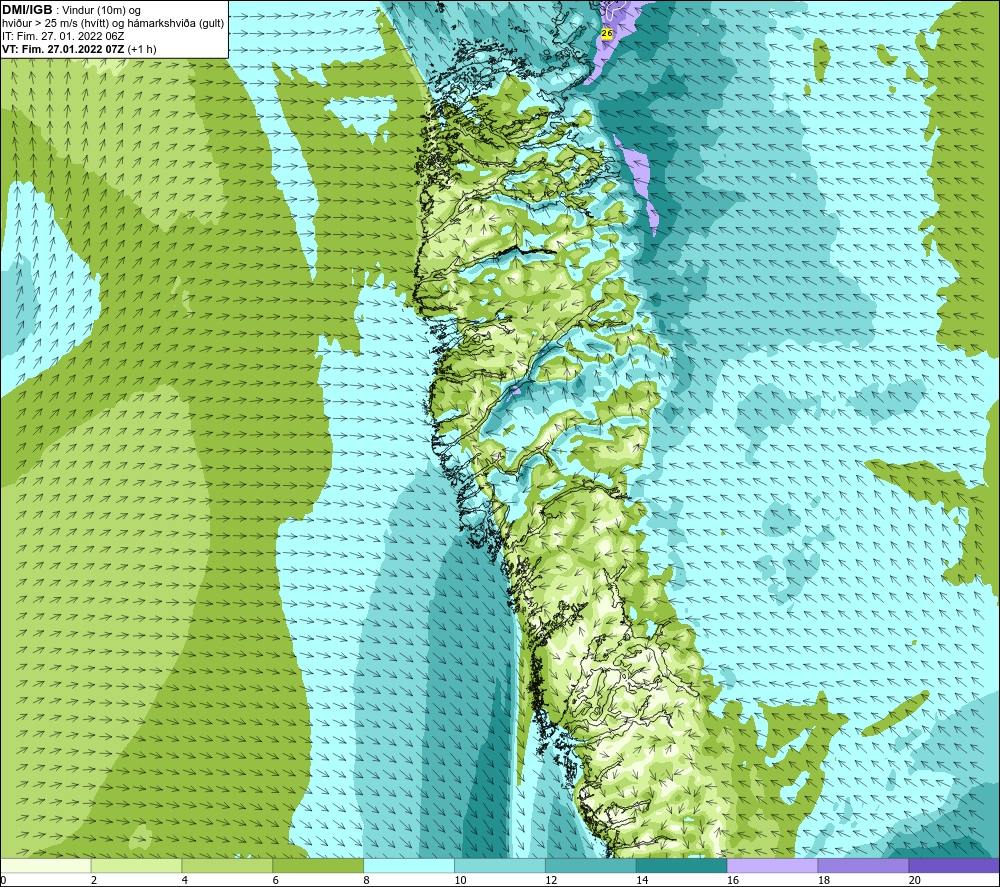Click the '6' scale tick label
Image resolution: width=1000 pixels, height=887 pixels.
click(276, 880)
